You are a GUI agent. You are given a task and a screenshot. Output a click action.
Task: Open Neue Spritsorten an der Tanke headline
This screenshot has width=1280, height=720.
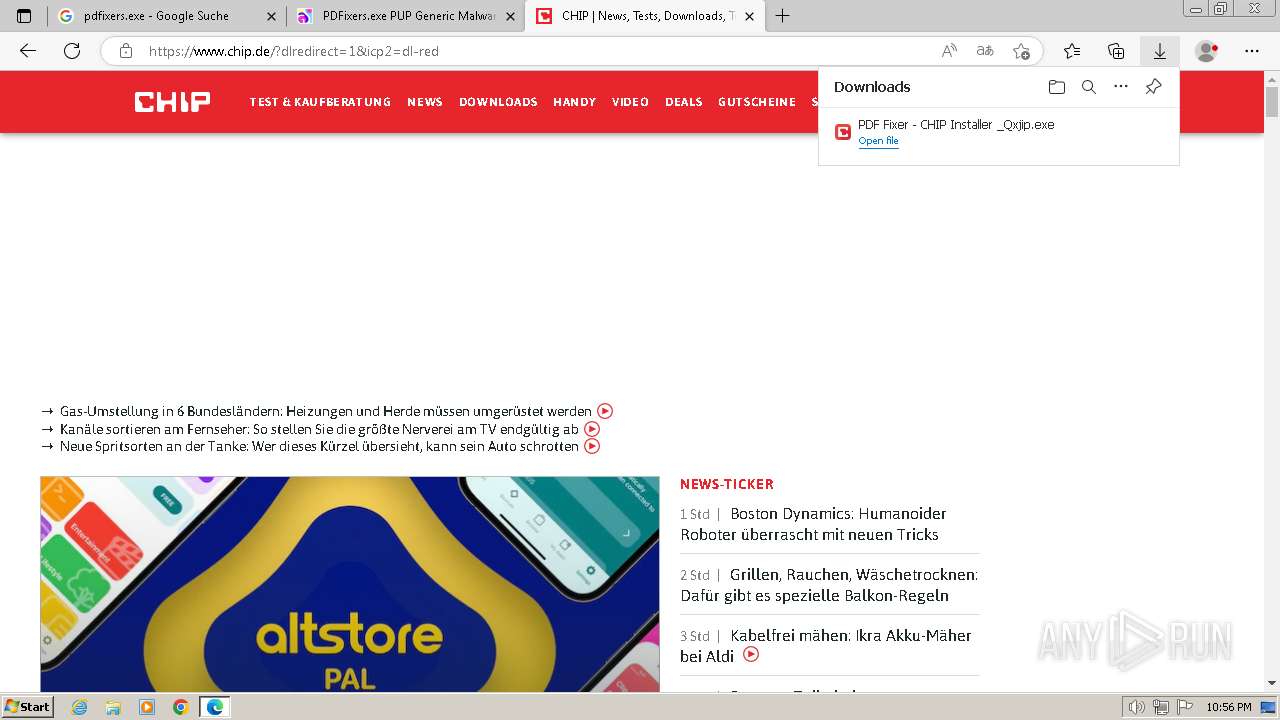(319, 446)
